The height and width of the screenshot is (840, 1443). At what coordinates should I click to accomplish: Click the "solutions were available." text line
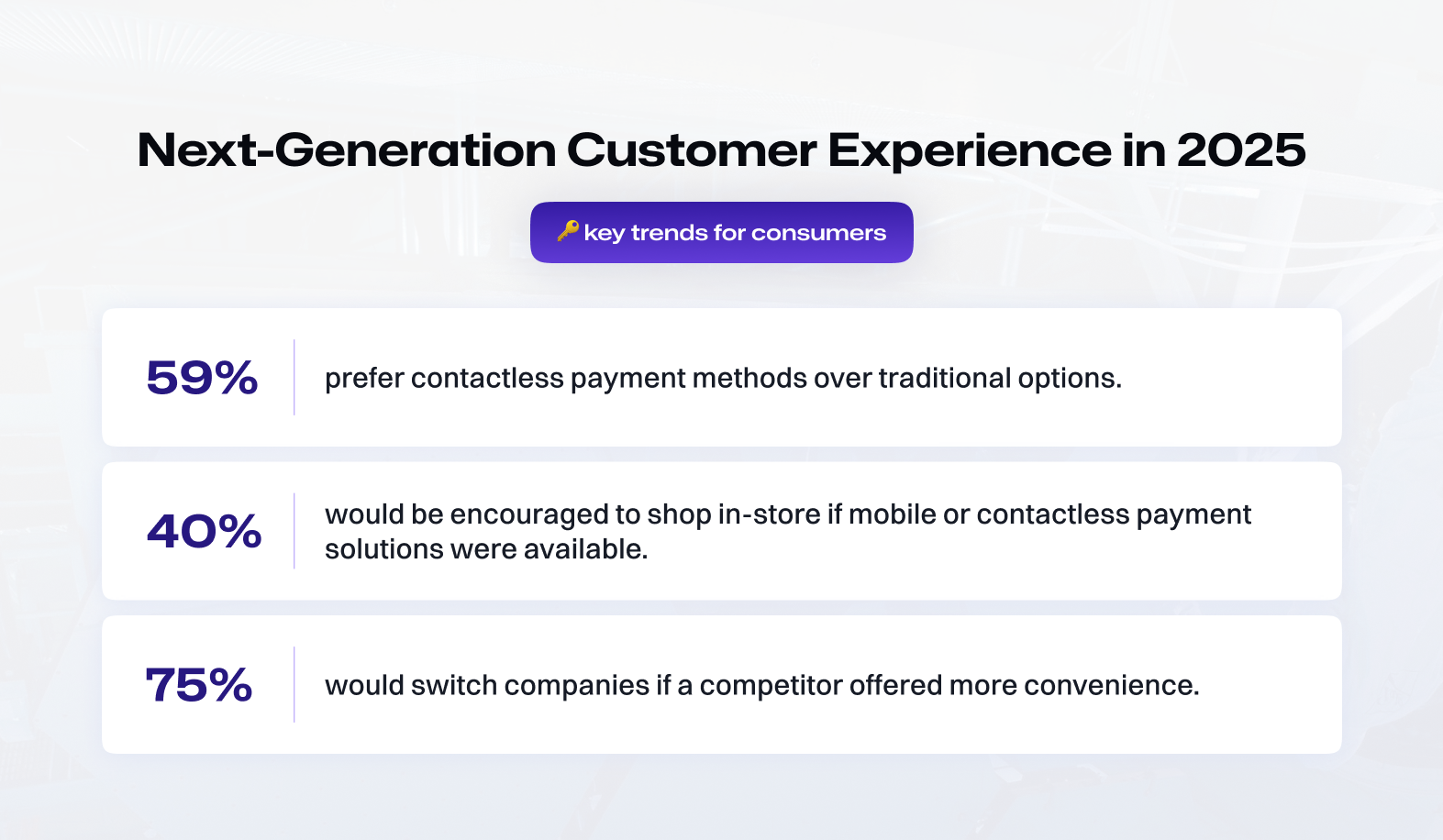[x=486, y=549]
